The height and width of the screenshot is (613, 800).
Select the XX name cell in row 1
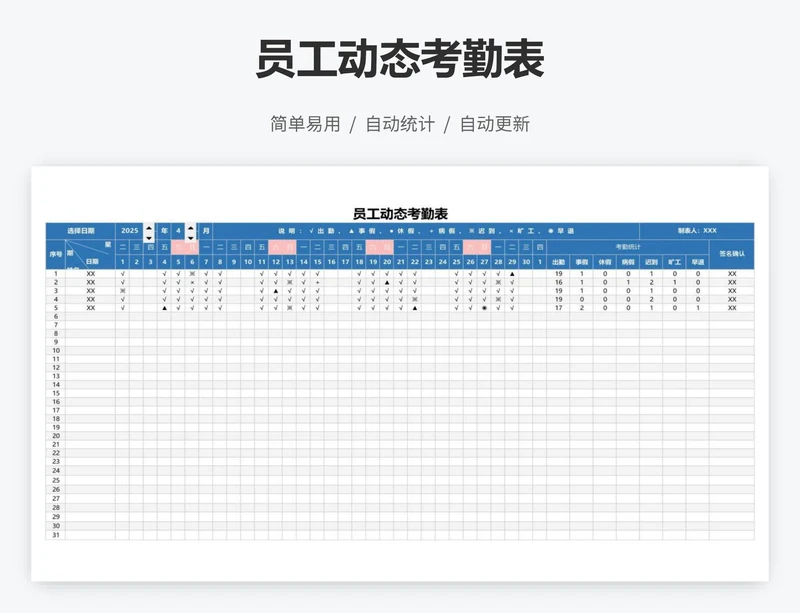click(90, 274)
